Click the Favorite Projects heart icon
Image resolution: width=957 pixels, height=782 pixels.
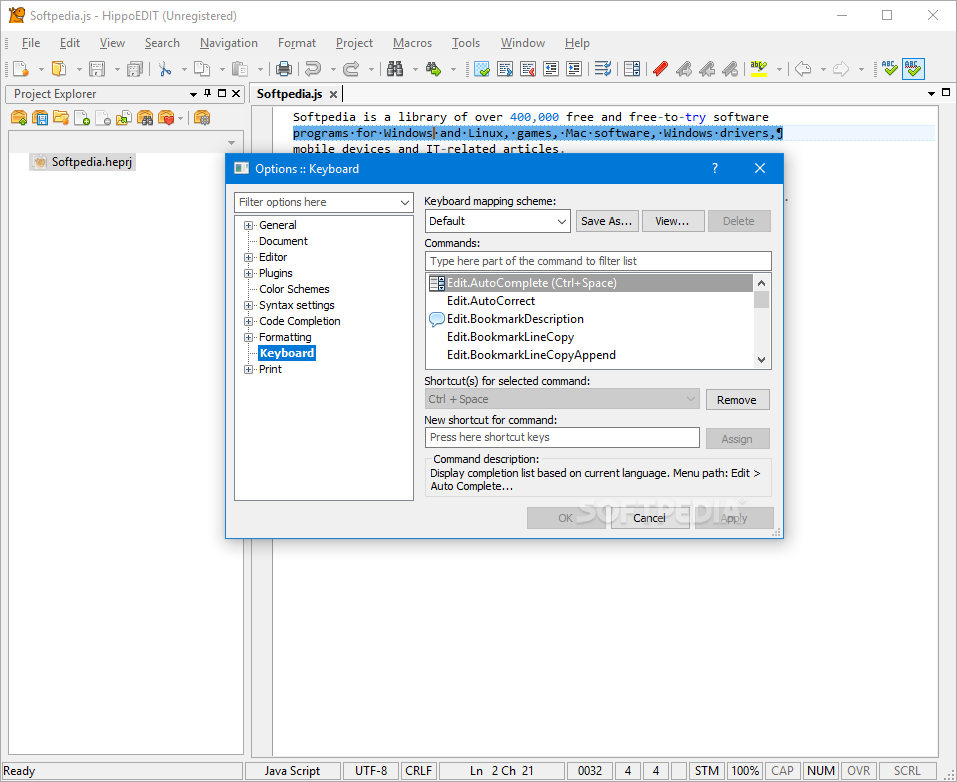click(166, 118)
